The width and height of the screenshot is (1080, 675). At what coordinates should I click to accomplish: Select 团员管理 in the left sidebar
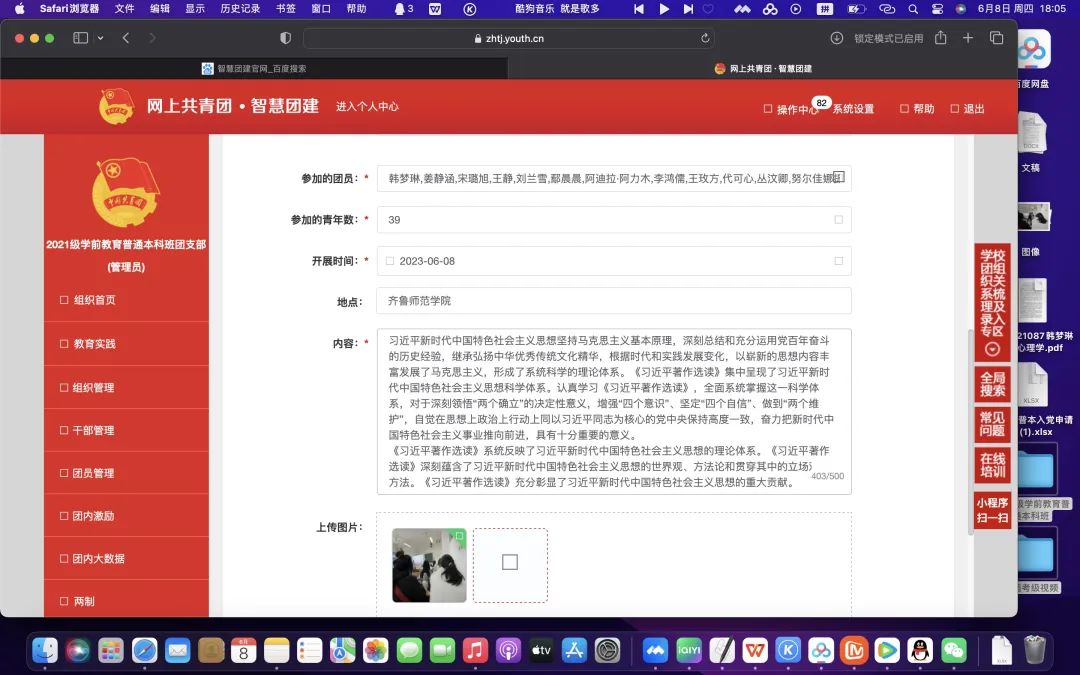tap(93, 473)
